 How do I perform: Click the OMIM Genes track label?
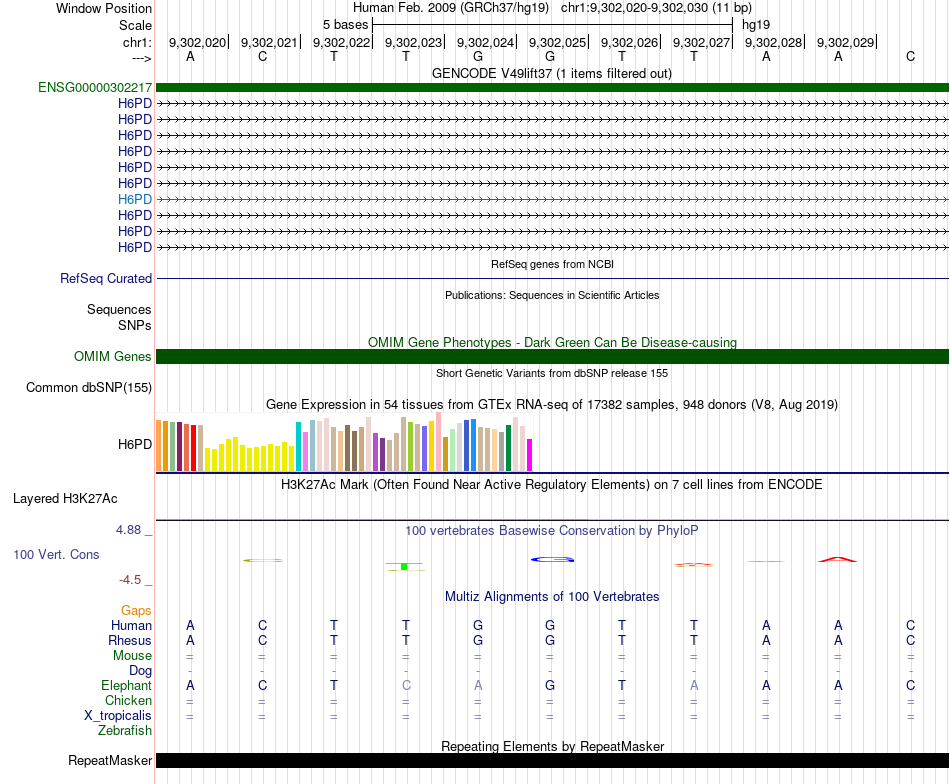tap(112, 356)
